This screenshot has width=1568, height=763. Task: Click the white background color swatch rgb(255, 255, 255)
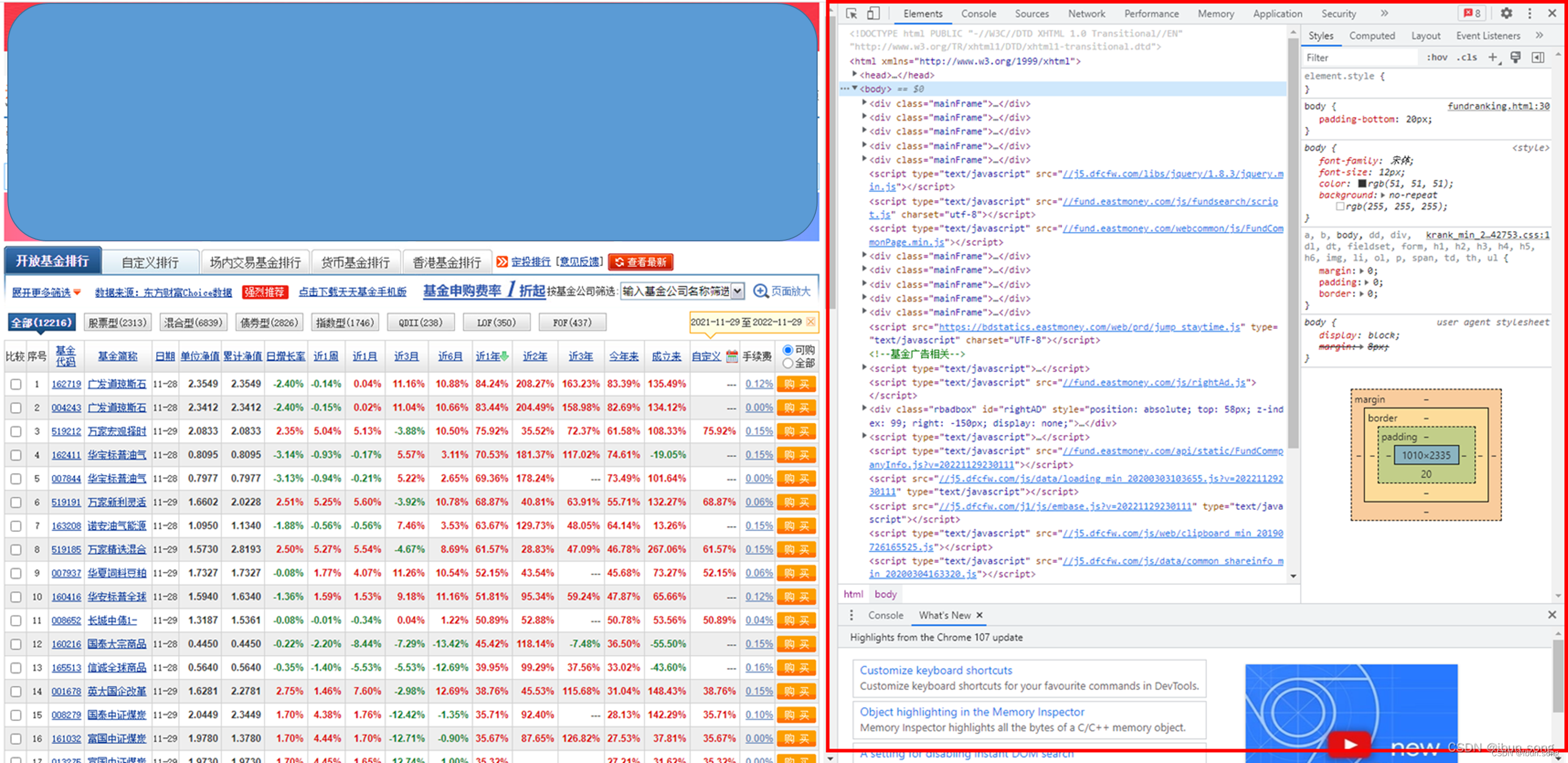pyautogui.click(x=1340, y=207)
